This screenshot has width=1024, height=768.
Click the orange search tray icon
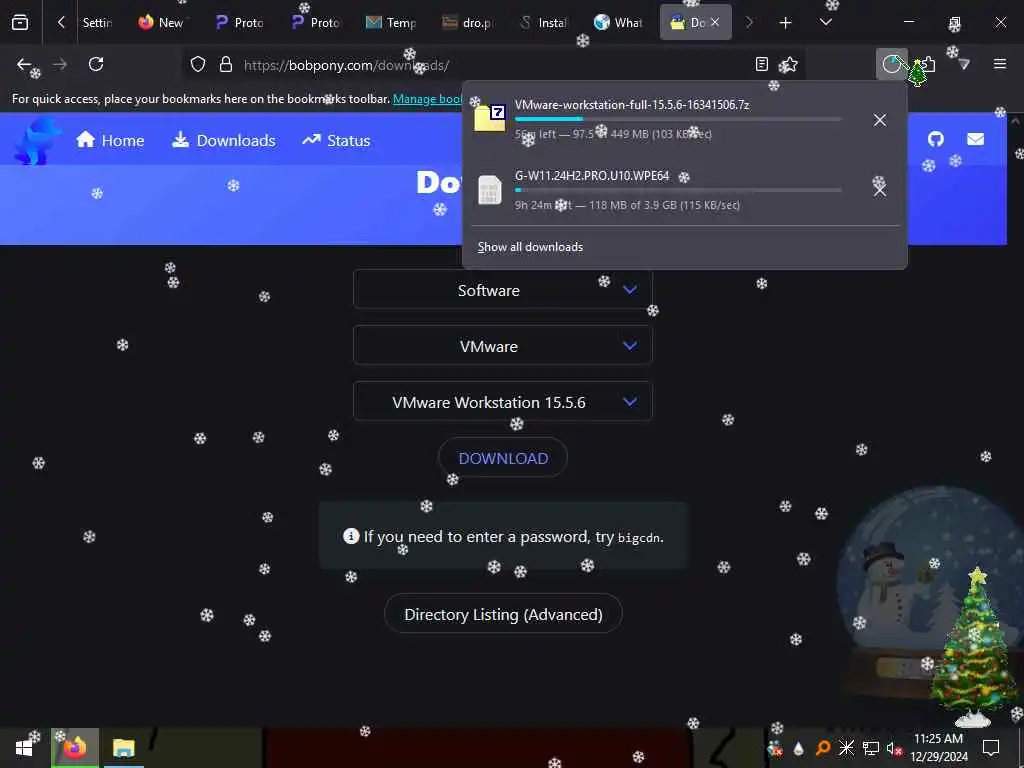(x=823, y=748)
